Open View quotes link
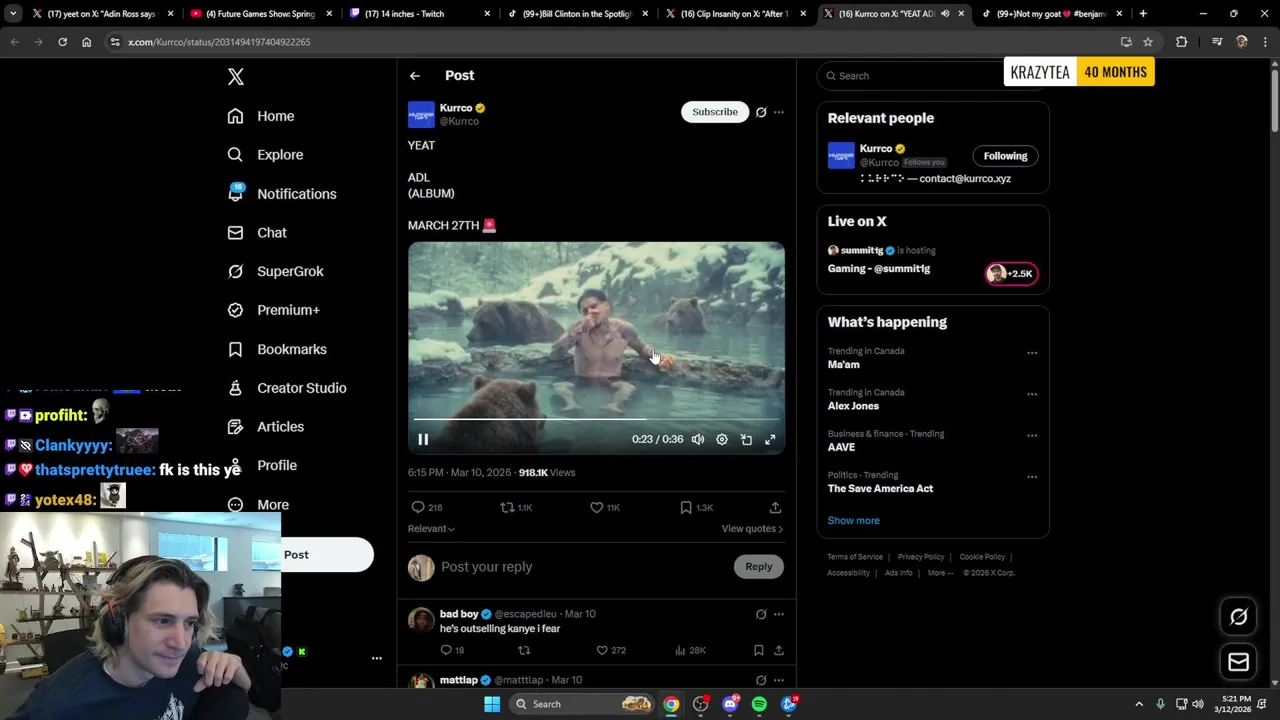 [752, 528]
